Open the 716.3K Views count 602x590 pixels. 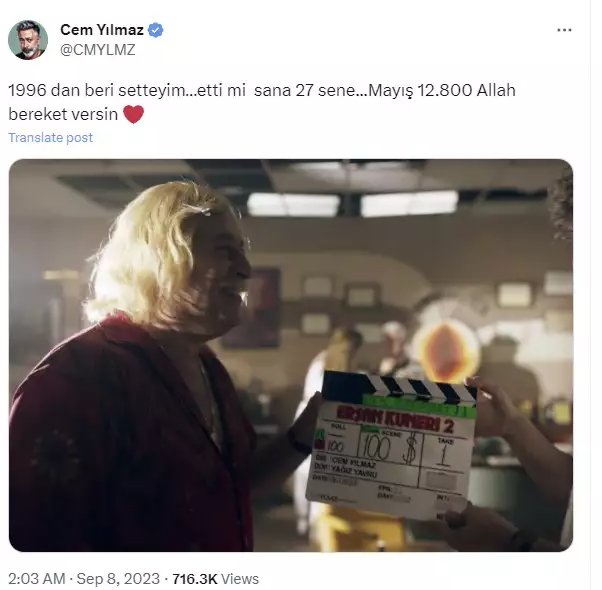point(215,579)
